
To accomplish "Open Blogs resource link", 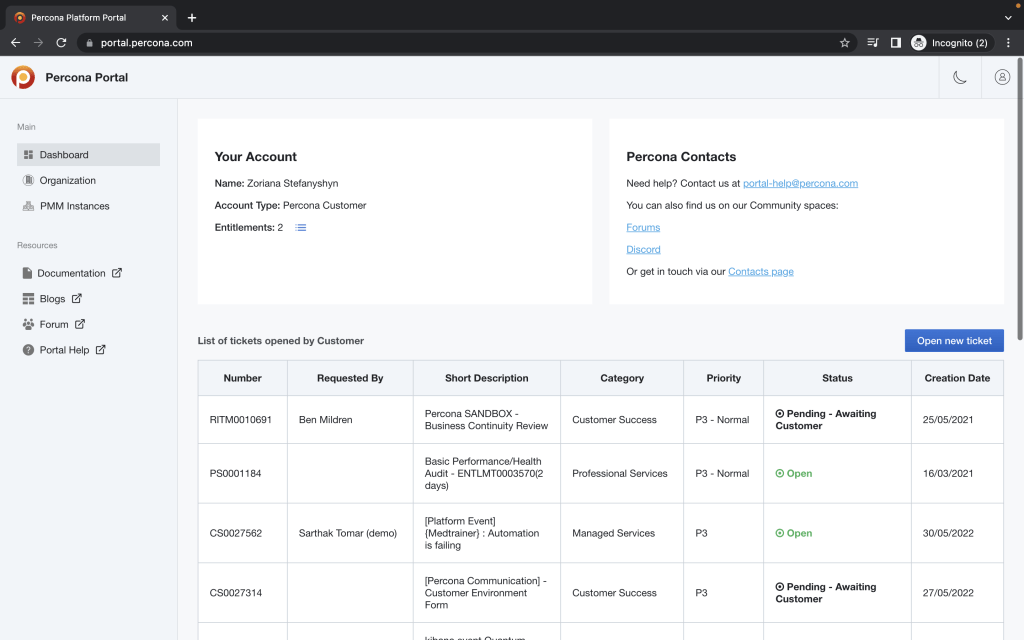I will point(52,298).
